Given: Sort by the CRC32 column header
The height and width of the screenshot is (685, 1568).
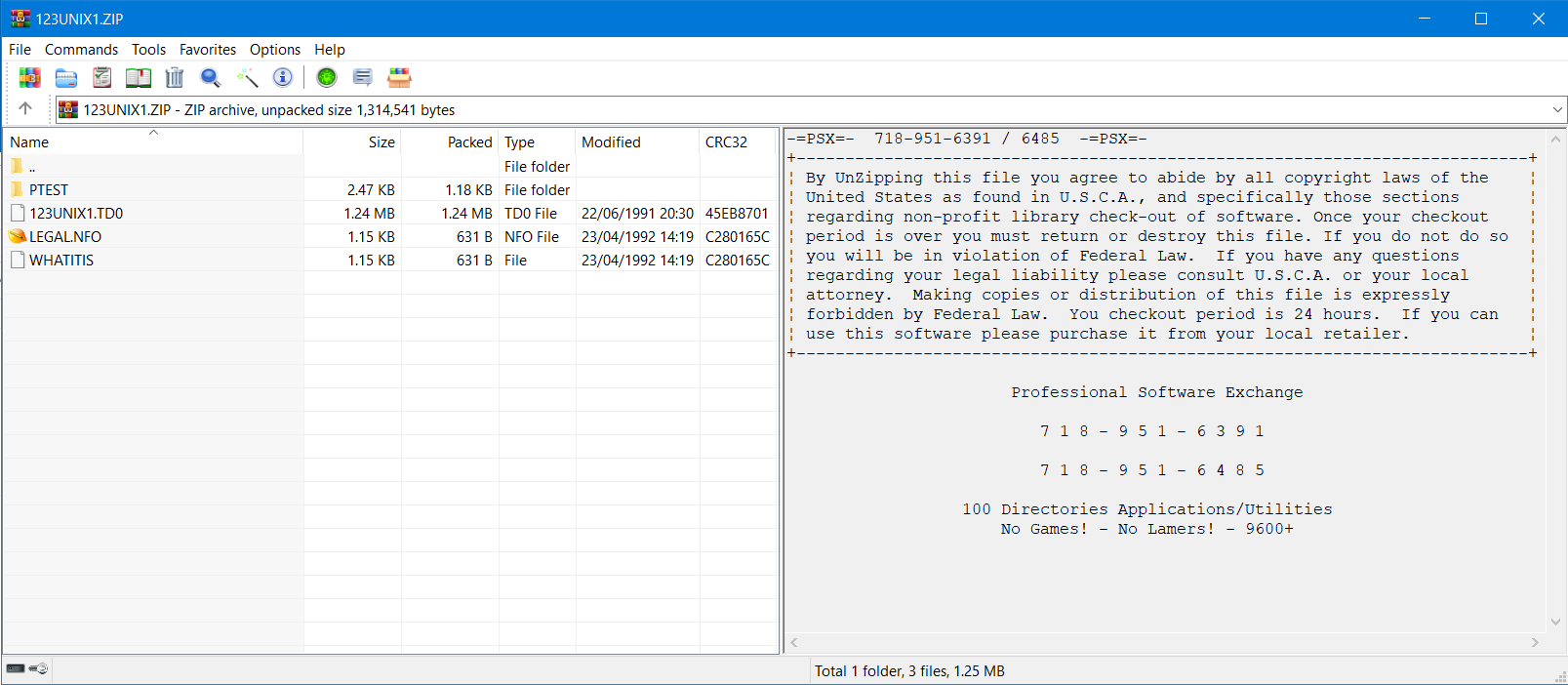Looking at the screenshot, I should pyautogui.click(x=738, y=141).
